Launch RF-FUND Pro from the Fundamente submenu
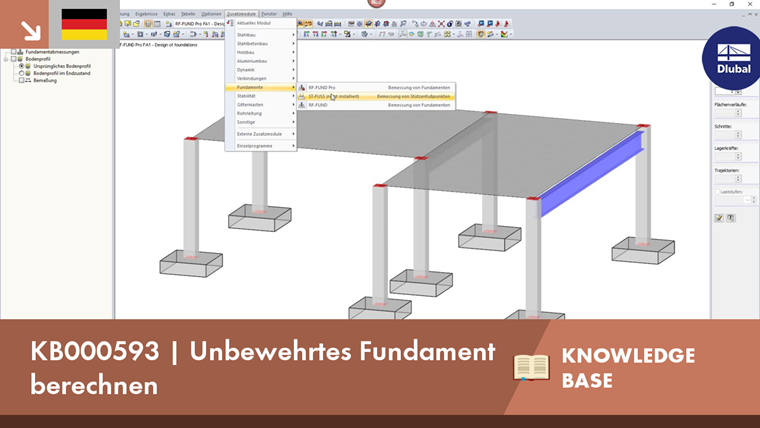The width and height of the screenshot is (760, 428). click(x=376, y=88)
